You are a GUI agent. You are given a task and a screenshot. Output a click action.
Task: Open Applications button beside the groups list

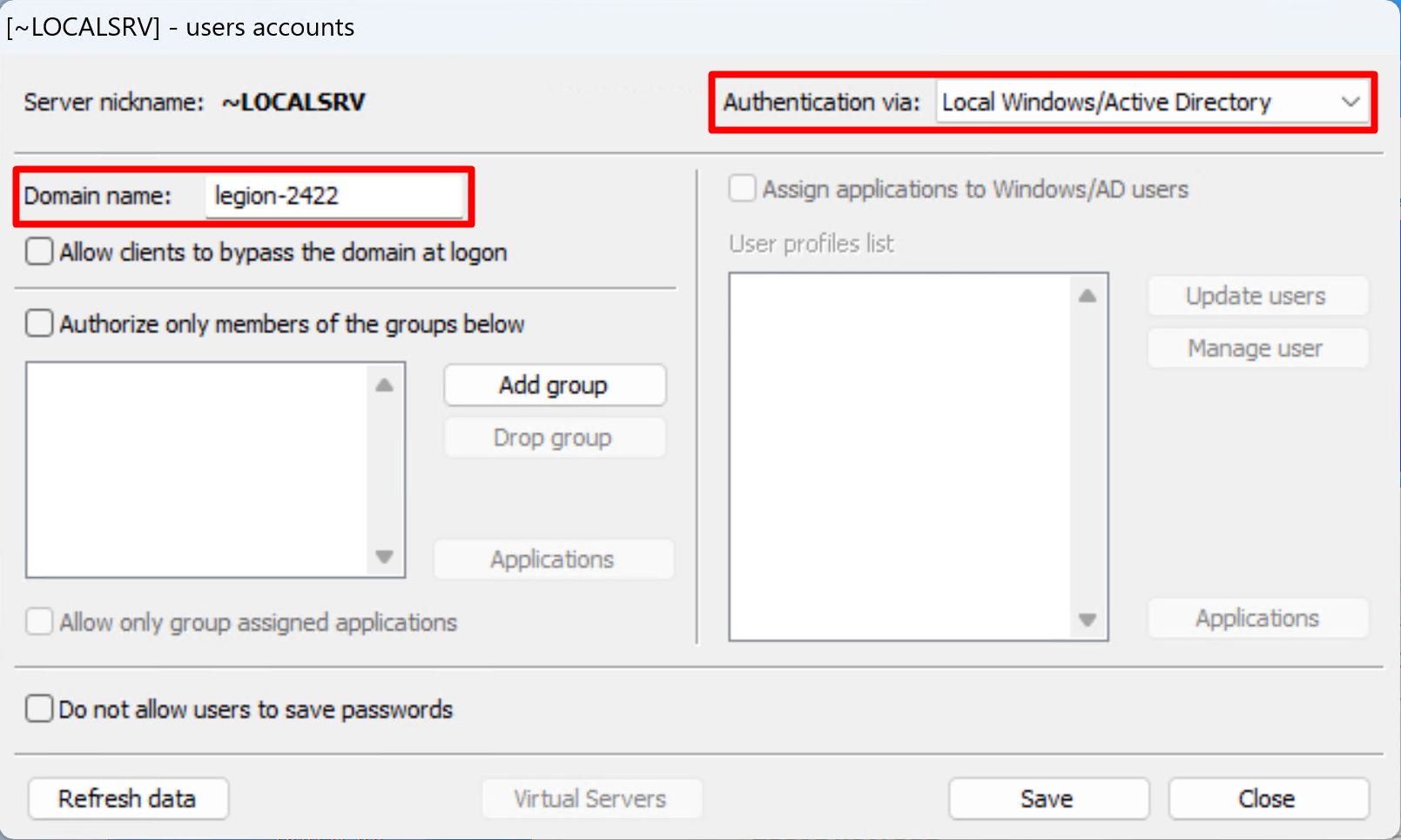point(553,560)
